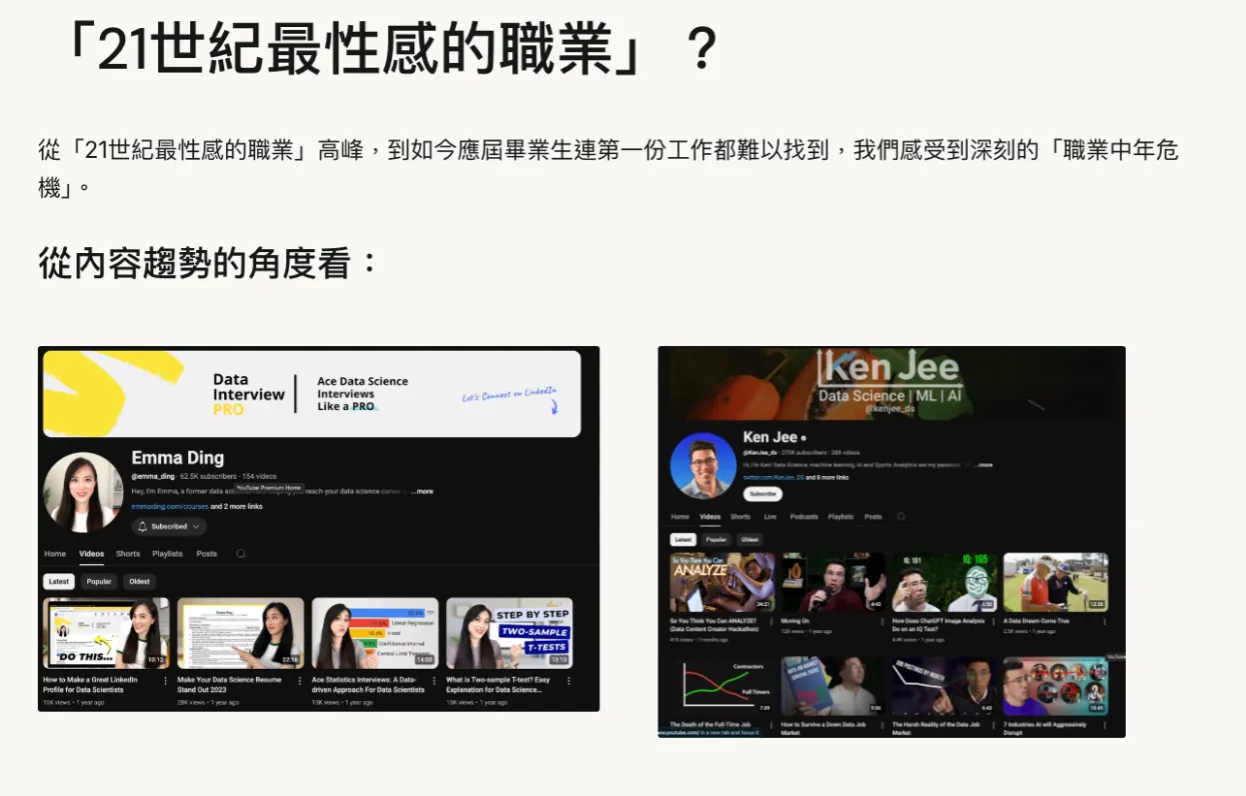
Task: Open the '7 Industries AI will Aggressively Disrupt' thumbnail
Action: 1055,686
